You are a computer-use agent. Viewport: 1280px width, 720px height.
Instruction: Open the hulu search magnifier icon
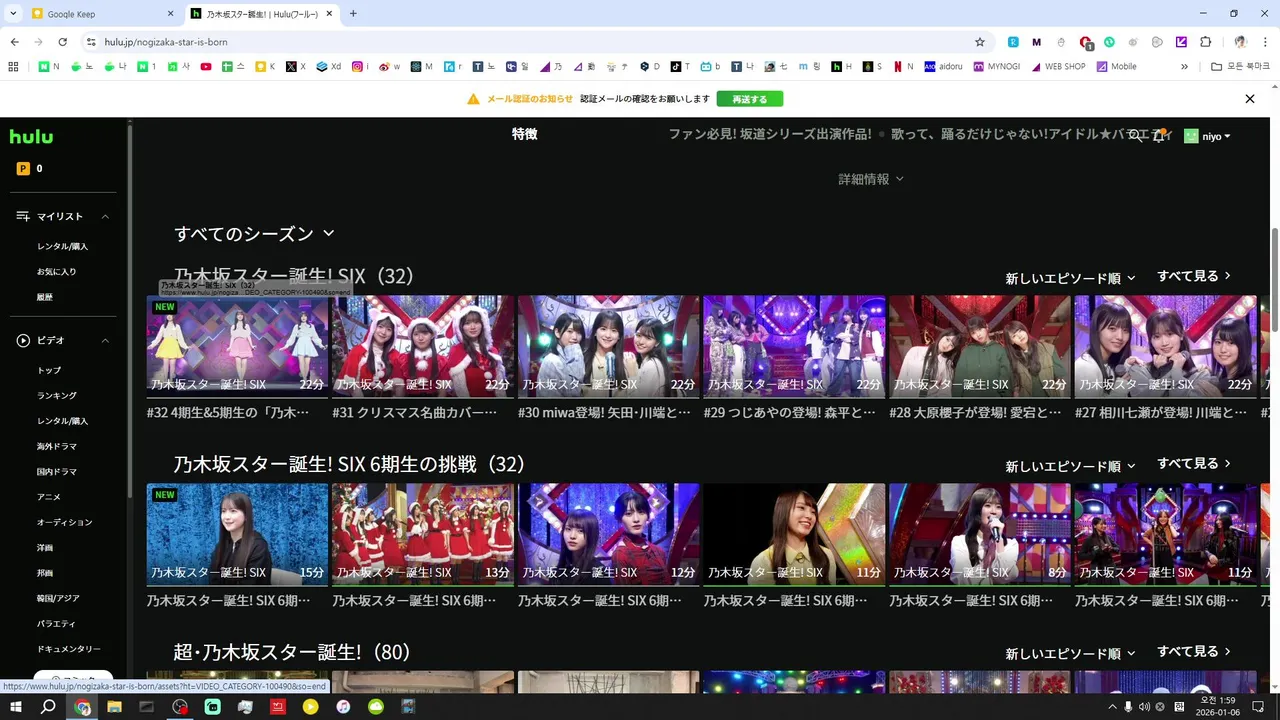[x=1136, y=136]
